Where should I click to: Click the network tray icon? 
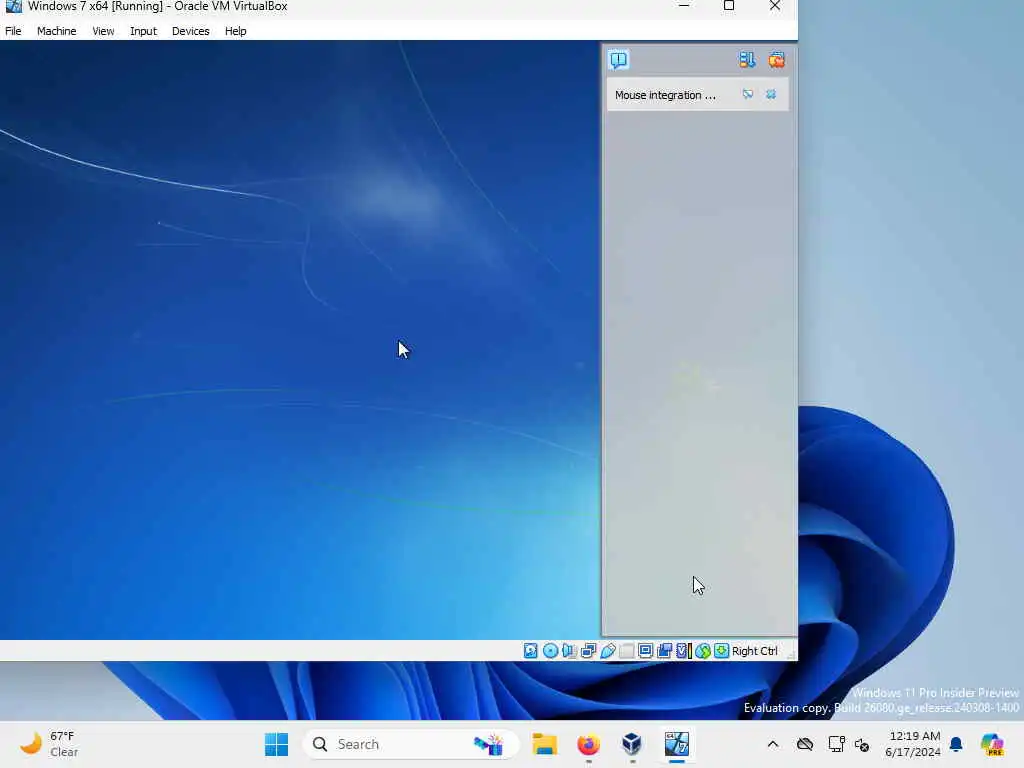pos(836,744)
